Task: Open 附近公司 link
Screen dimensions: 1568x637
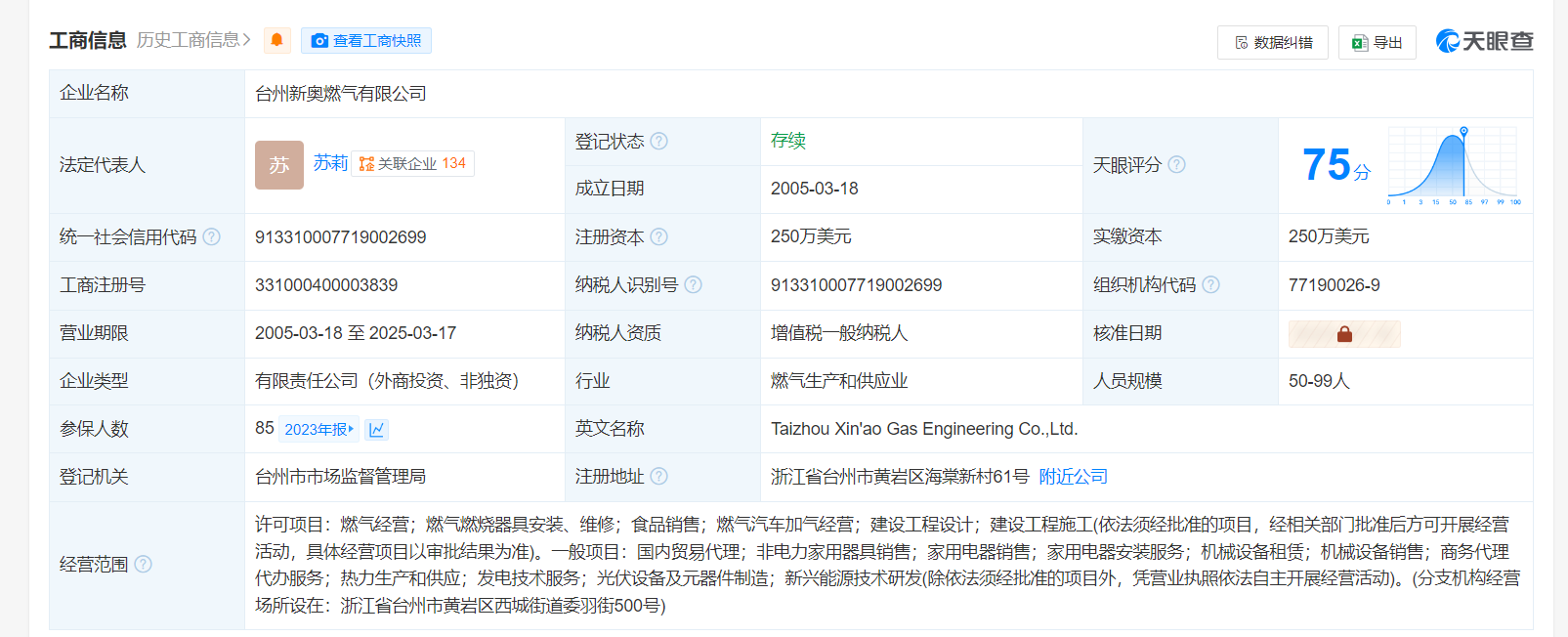Action: click(1073, 476)
